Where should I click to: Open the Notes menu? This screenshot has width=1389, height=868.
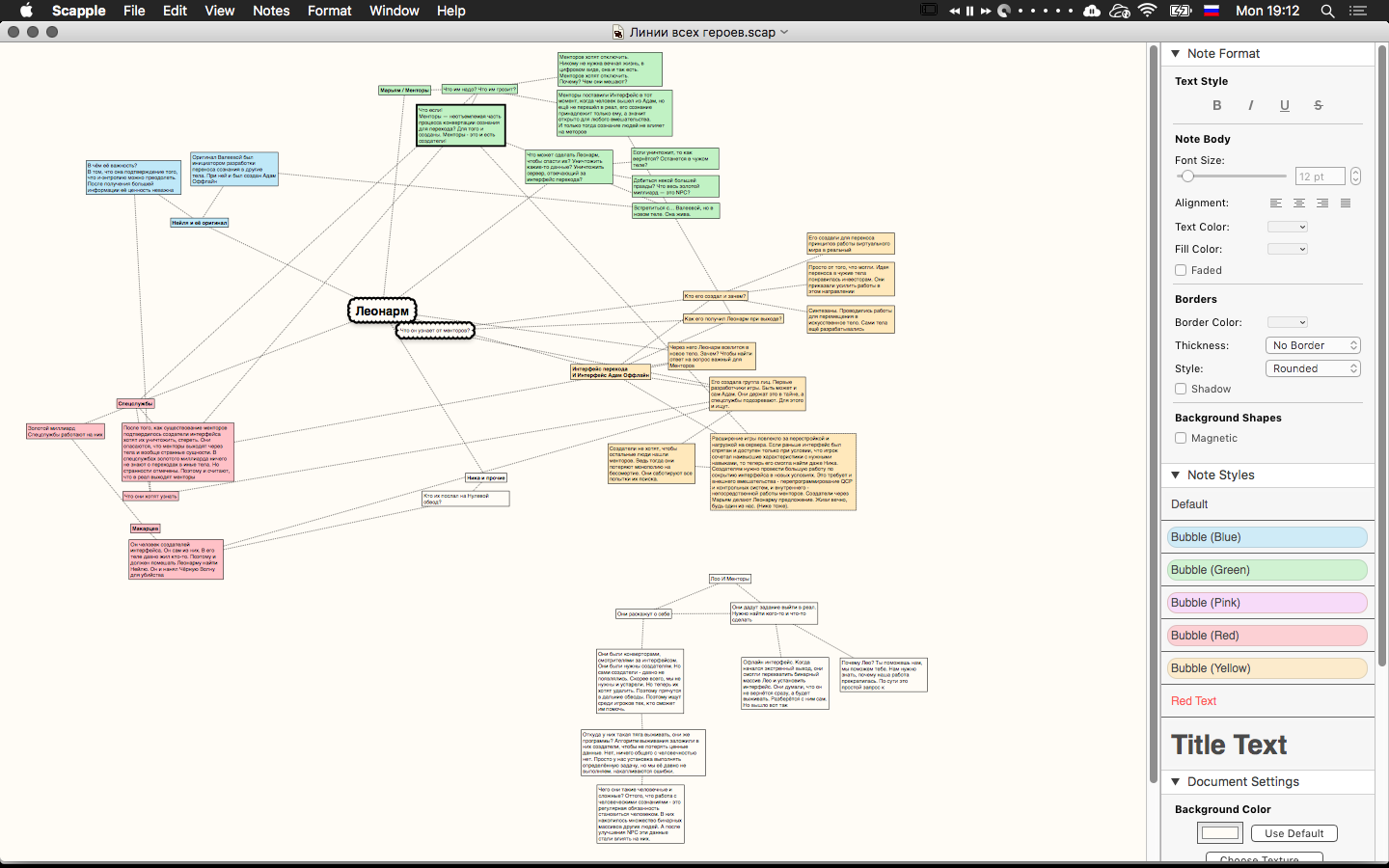click(271, 11)
